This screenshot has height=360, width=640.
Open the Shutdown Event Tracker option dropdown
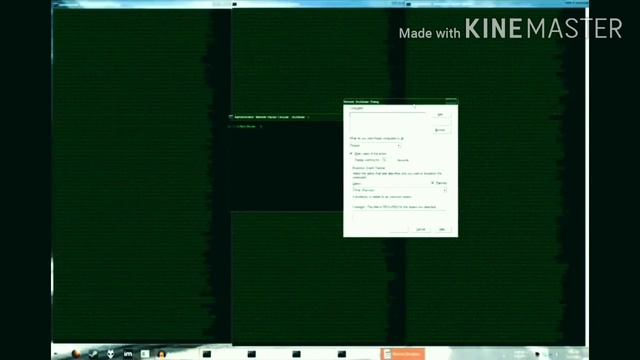click(x=400, y=190)
